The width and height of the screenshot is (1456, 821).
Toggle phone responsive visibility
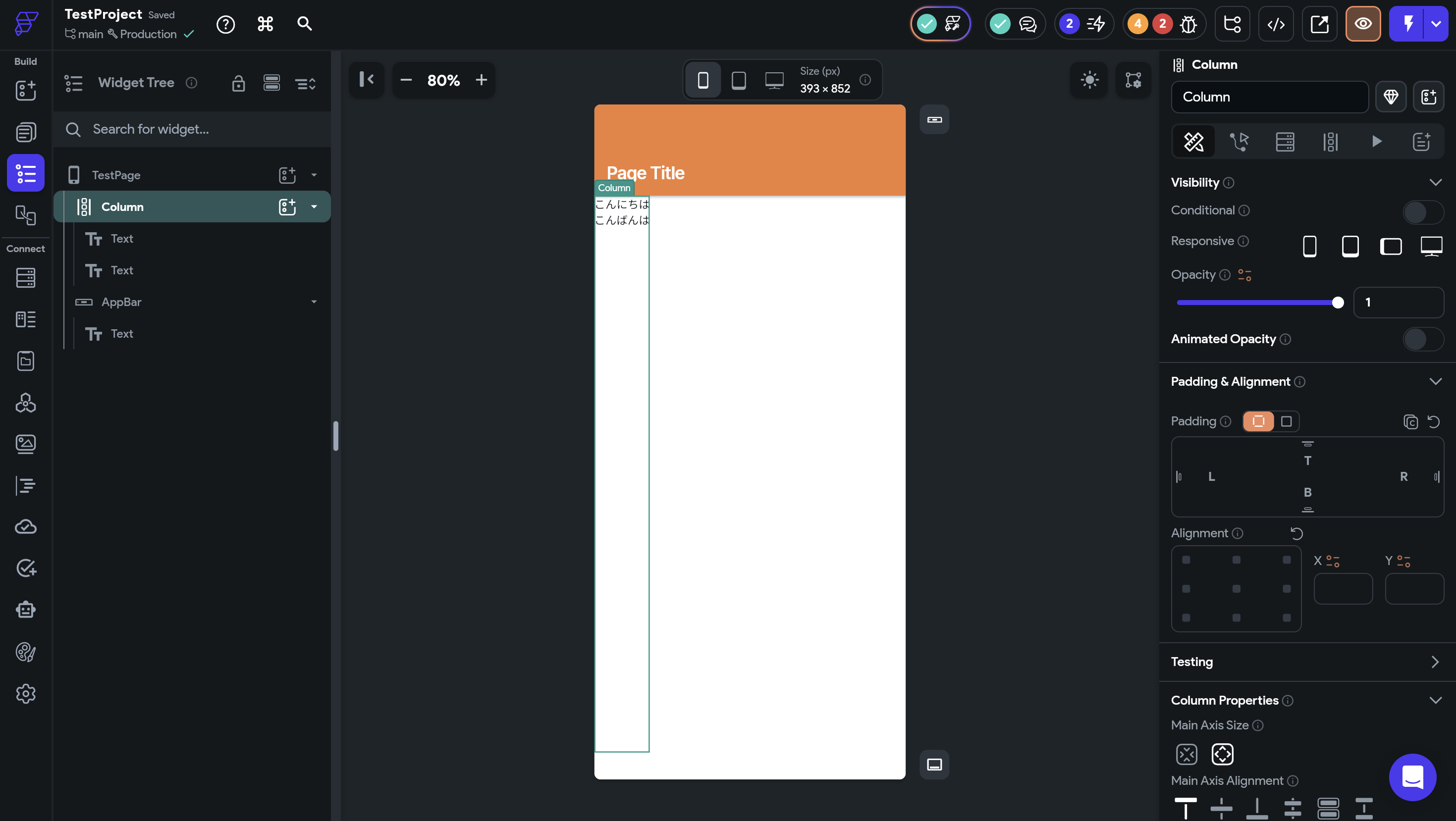[1309, 246]
